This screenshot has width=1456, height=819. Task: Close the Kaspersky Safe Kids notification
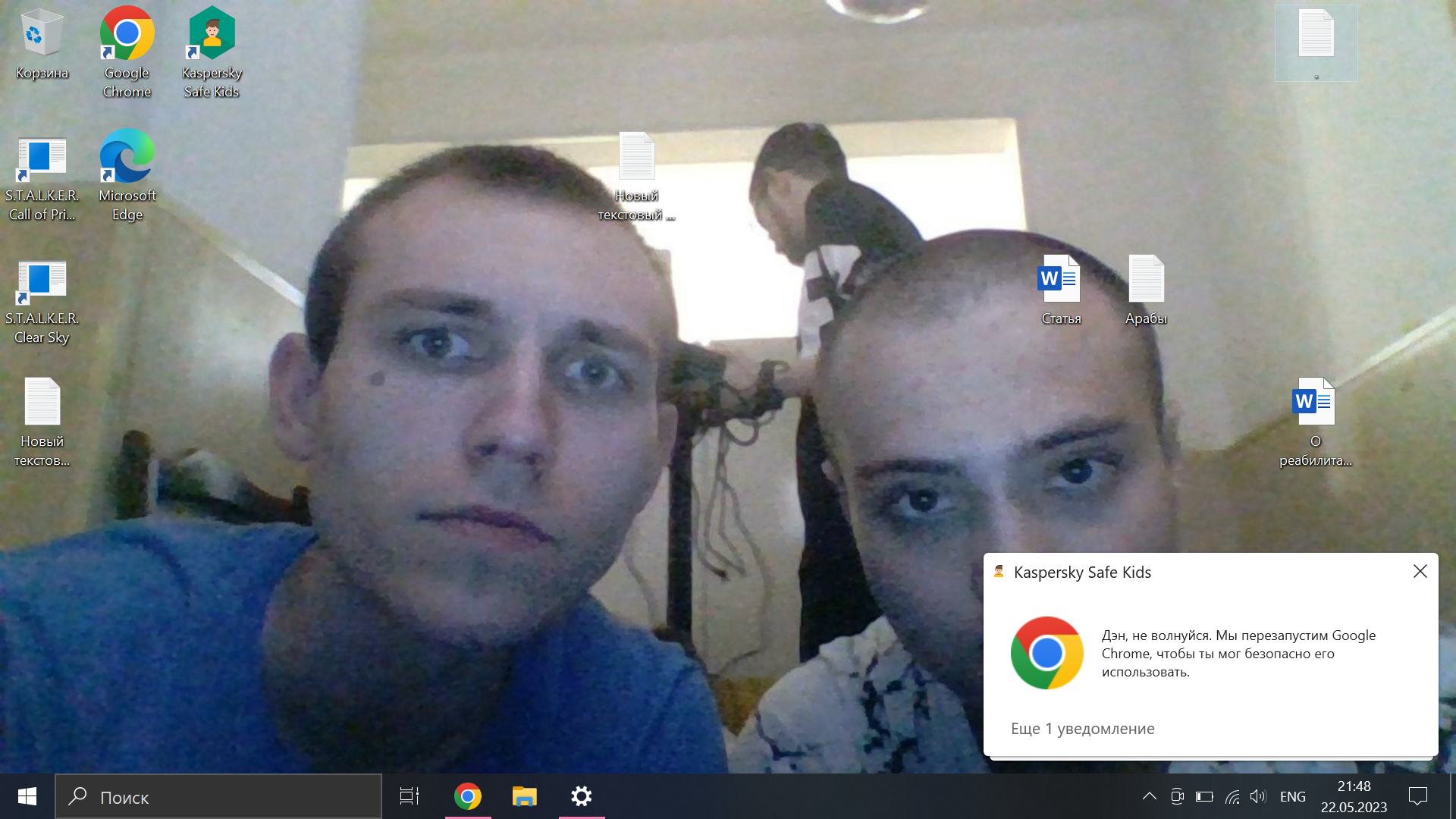1420,571
